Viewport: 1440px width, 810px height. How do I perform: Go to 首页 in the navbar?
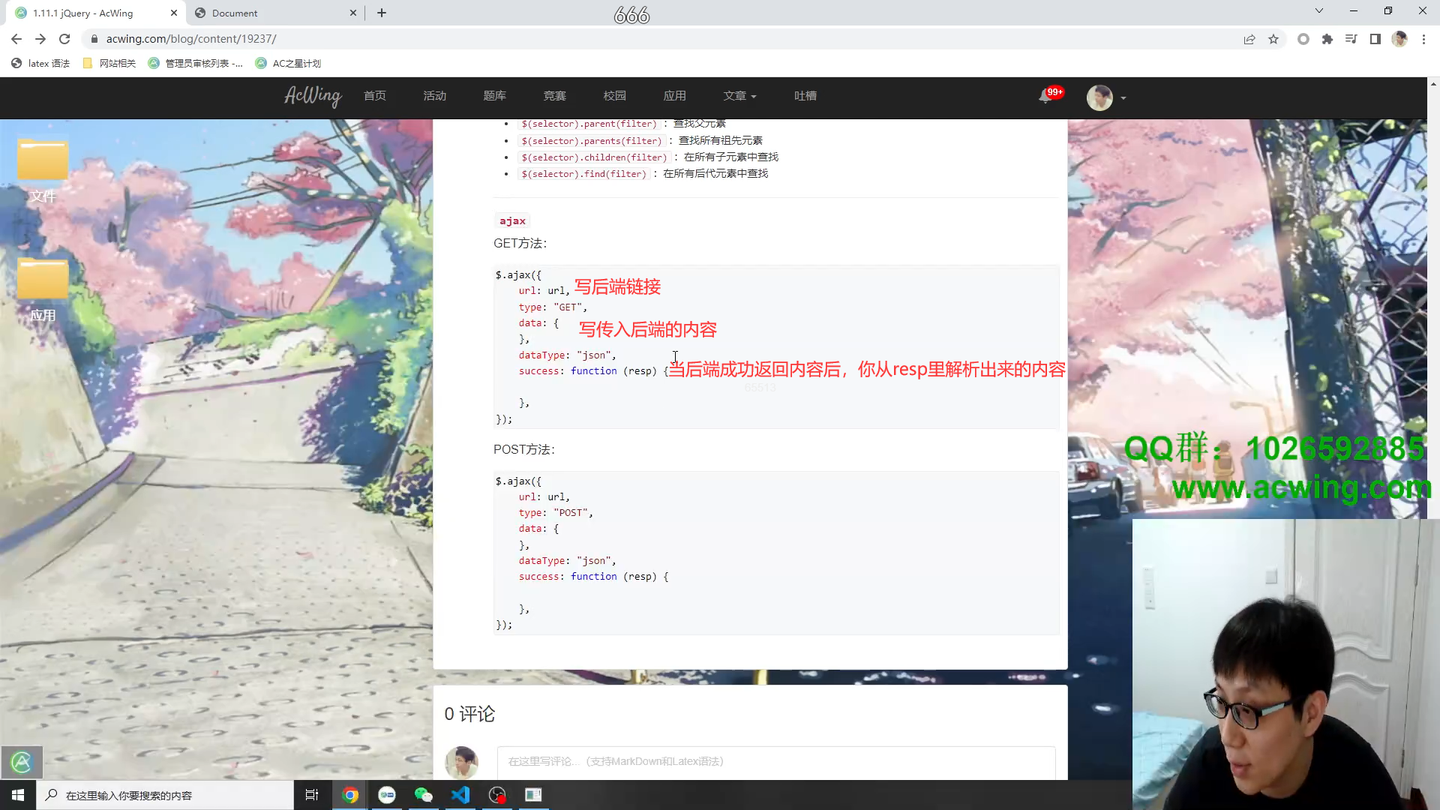pos(375,96)
